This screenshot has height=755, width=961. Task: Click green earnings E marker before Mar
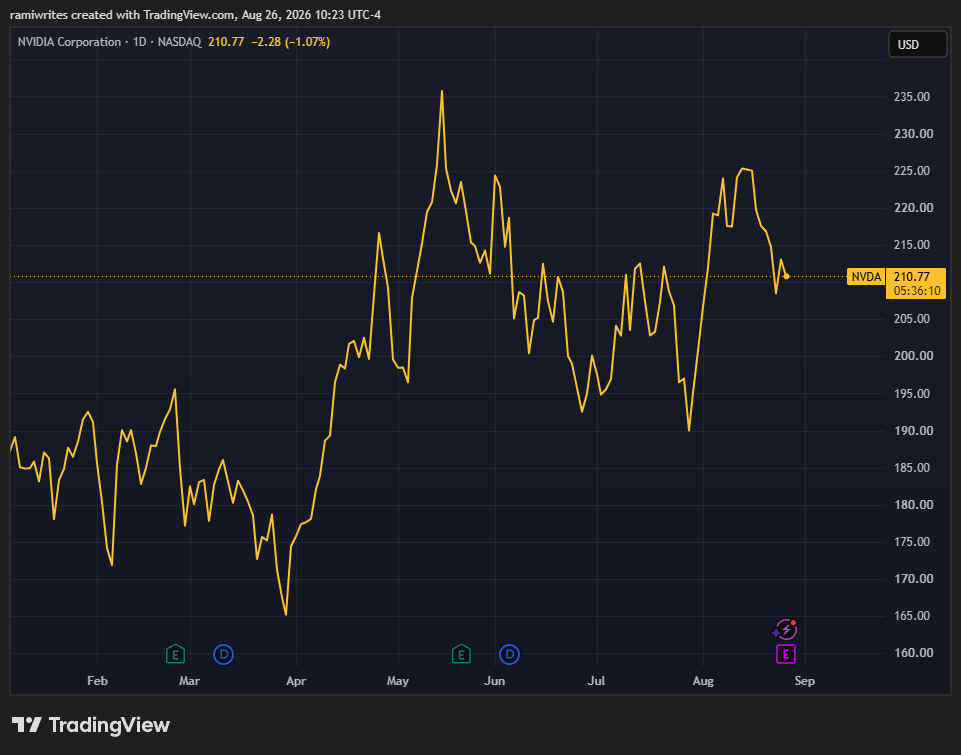pos(175,654)
